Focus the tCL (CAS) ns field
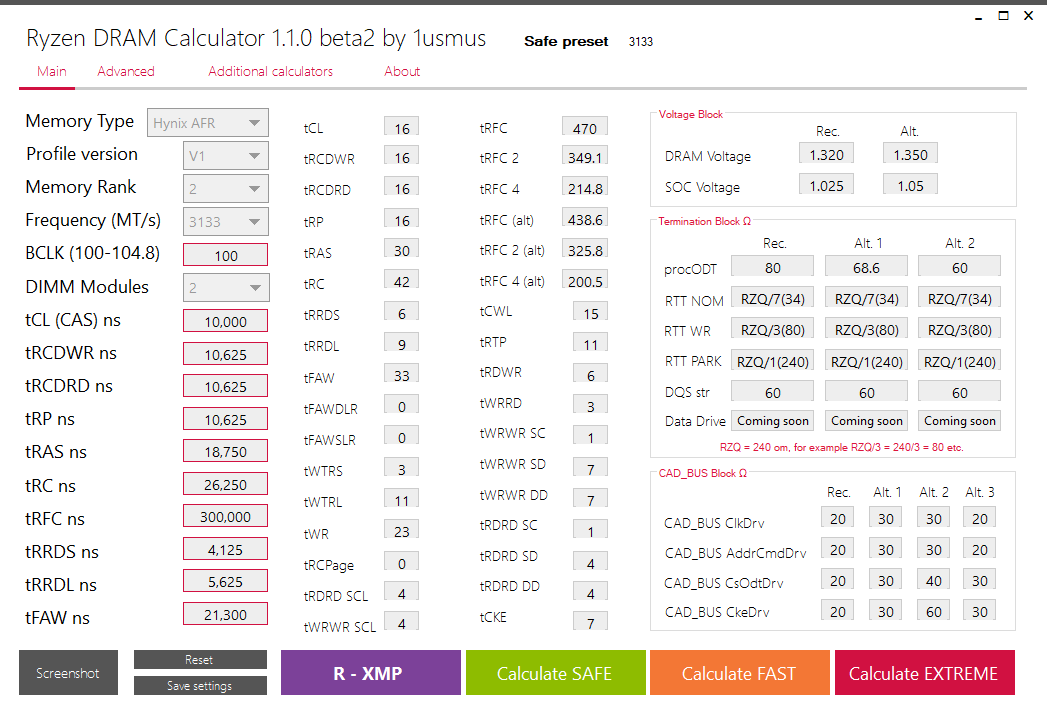The image size is (1047, 718). coord(226,321)
